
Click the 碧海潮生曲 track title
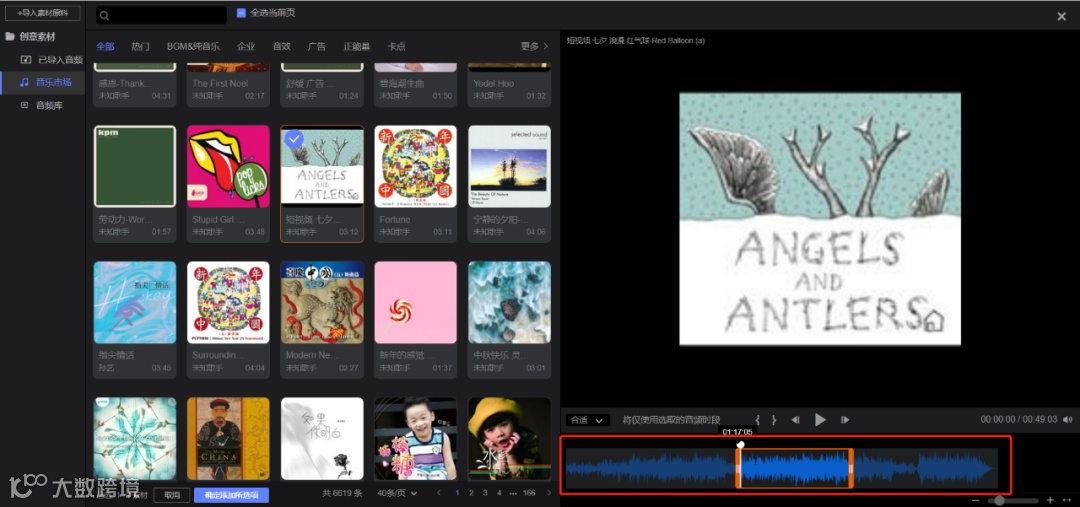[x=402, y=83]
